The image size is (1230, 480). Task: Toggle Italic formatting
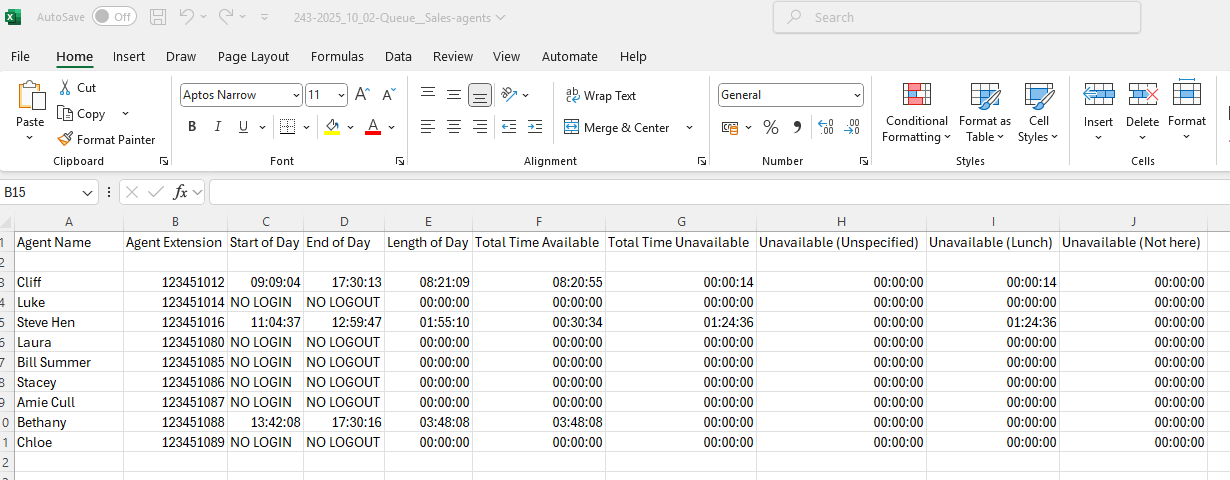218,127
